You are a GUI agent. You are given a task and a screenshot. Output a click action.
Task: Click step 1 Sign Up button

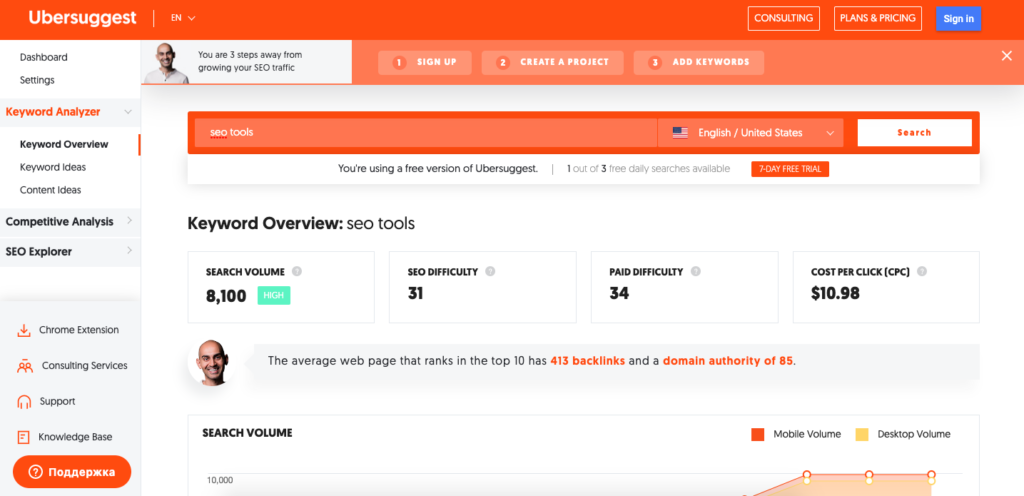426,63
